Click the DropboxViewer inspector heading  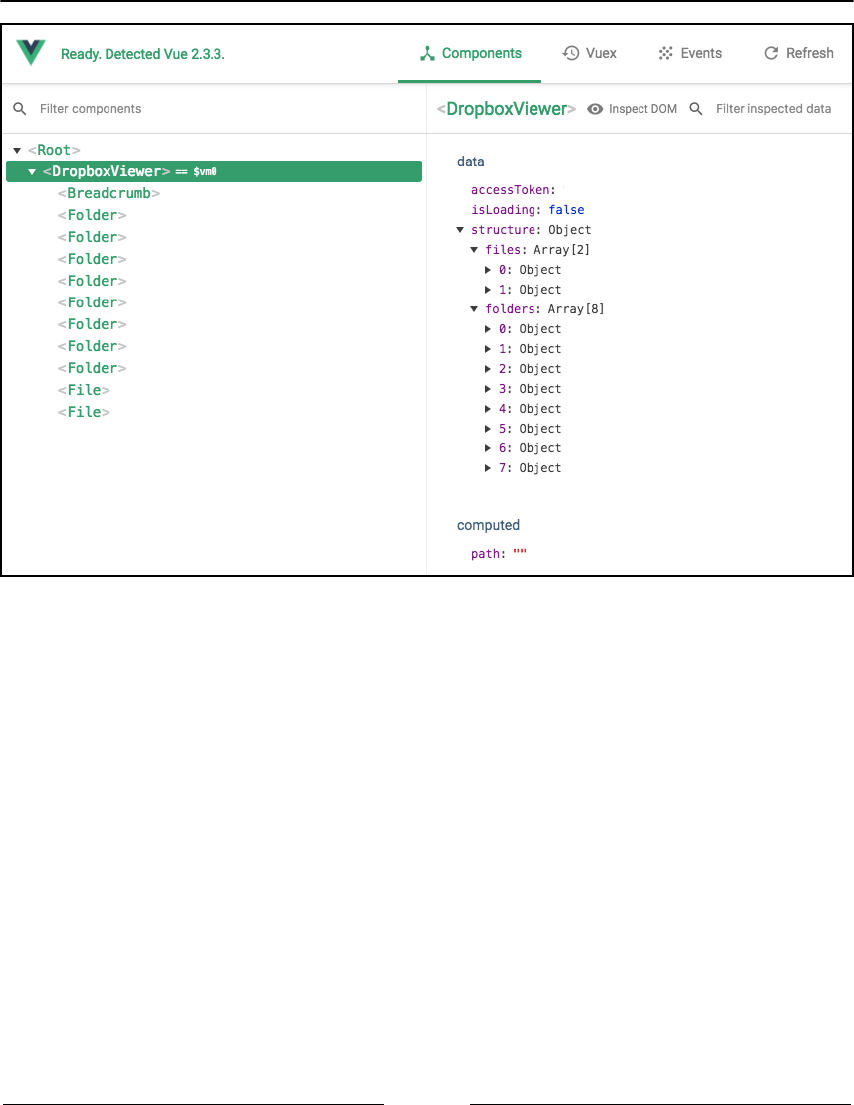click(x=507, y=109)
